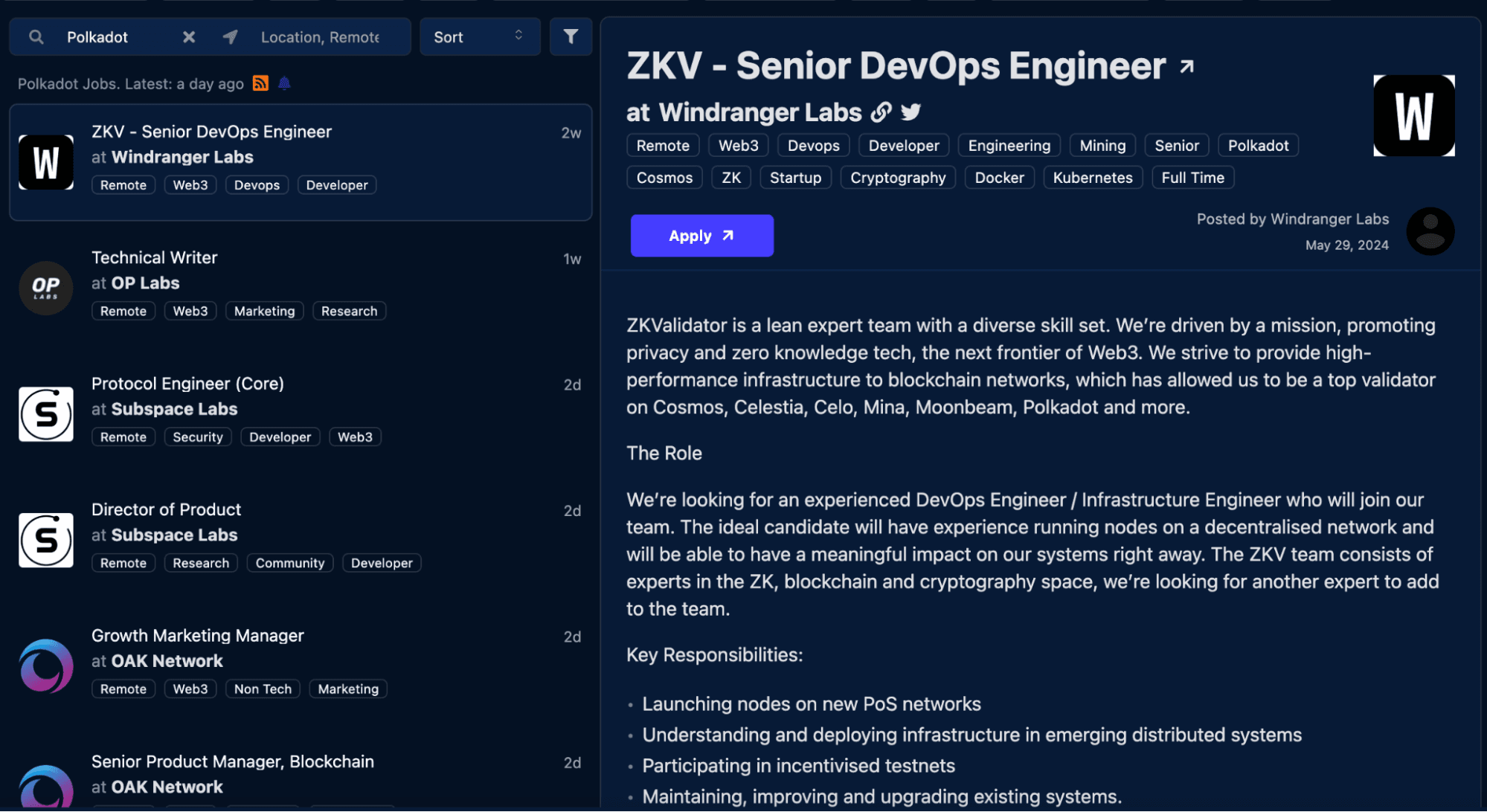Viewport: 1487px width, 812px height.
Task: Click Research tag under Director of Product
Action: point(201,564)
